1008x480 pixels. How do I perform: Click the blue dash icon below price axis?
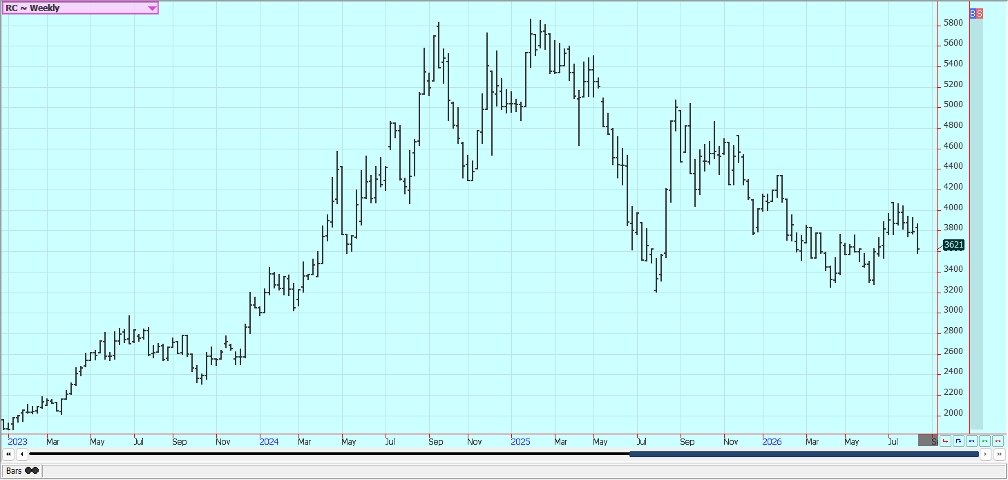point(971,441)
